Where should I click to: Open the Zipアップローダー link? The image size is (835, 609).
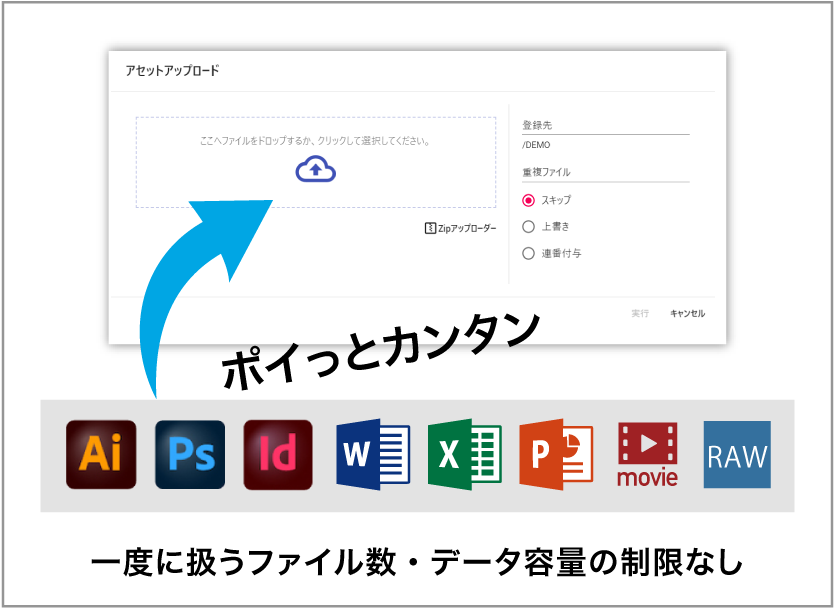(x=461, y=228)
